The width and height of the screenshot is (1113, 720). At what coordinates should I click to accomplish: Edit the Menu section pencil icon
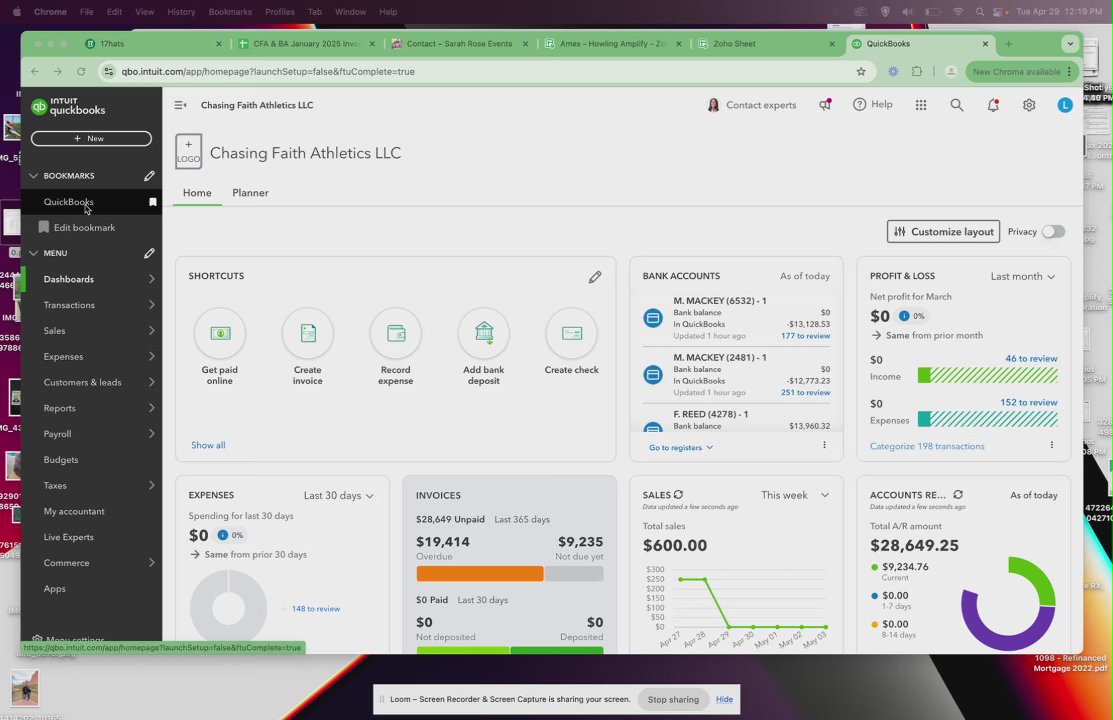(149, 253)
